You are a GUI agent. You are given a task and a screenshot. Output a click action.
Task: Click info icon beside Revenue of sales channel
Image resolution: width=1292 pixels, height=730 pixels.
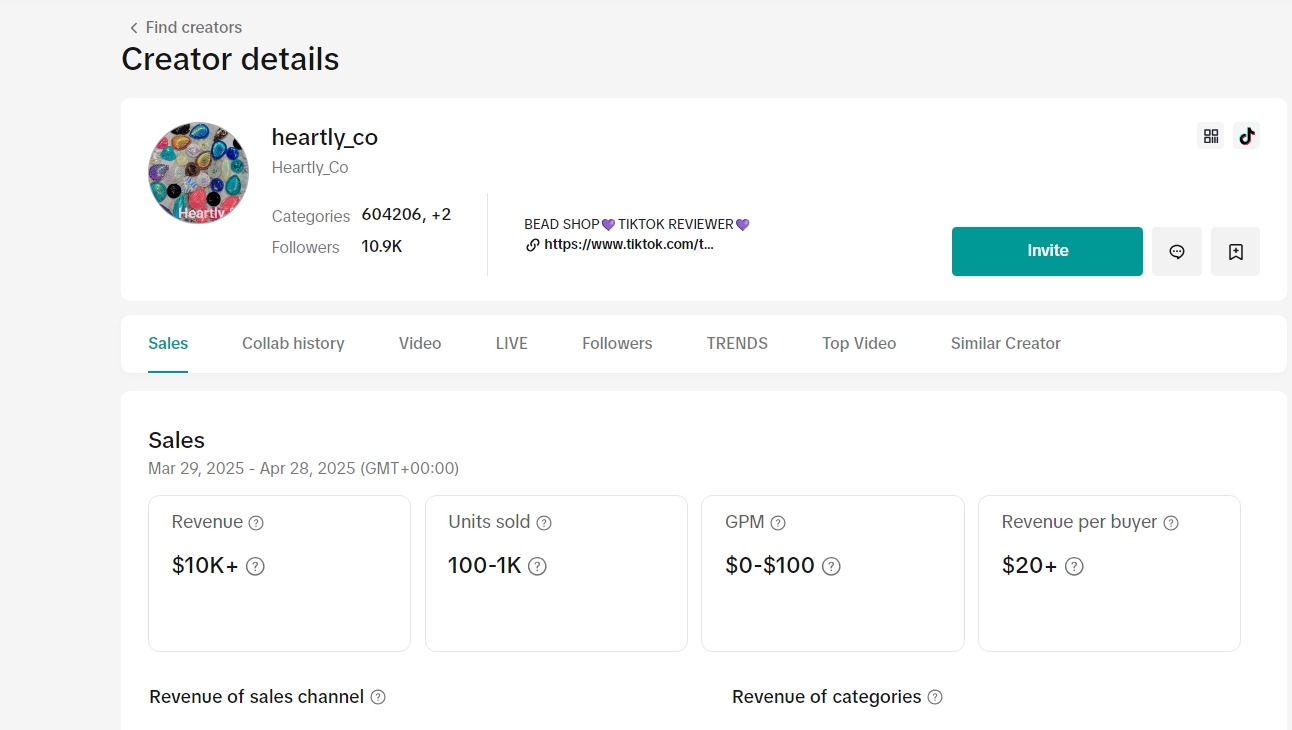[x=378, y=697]
